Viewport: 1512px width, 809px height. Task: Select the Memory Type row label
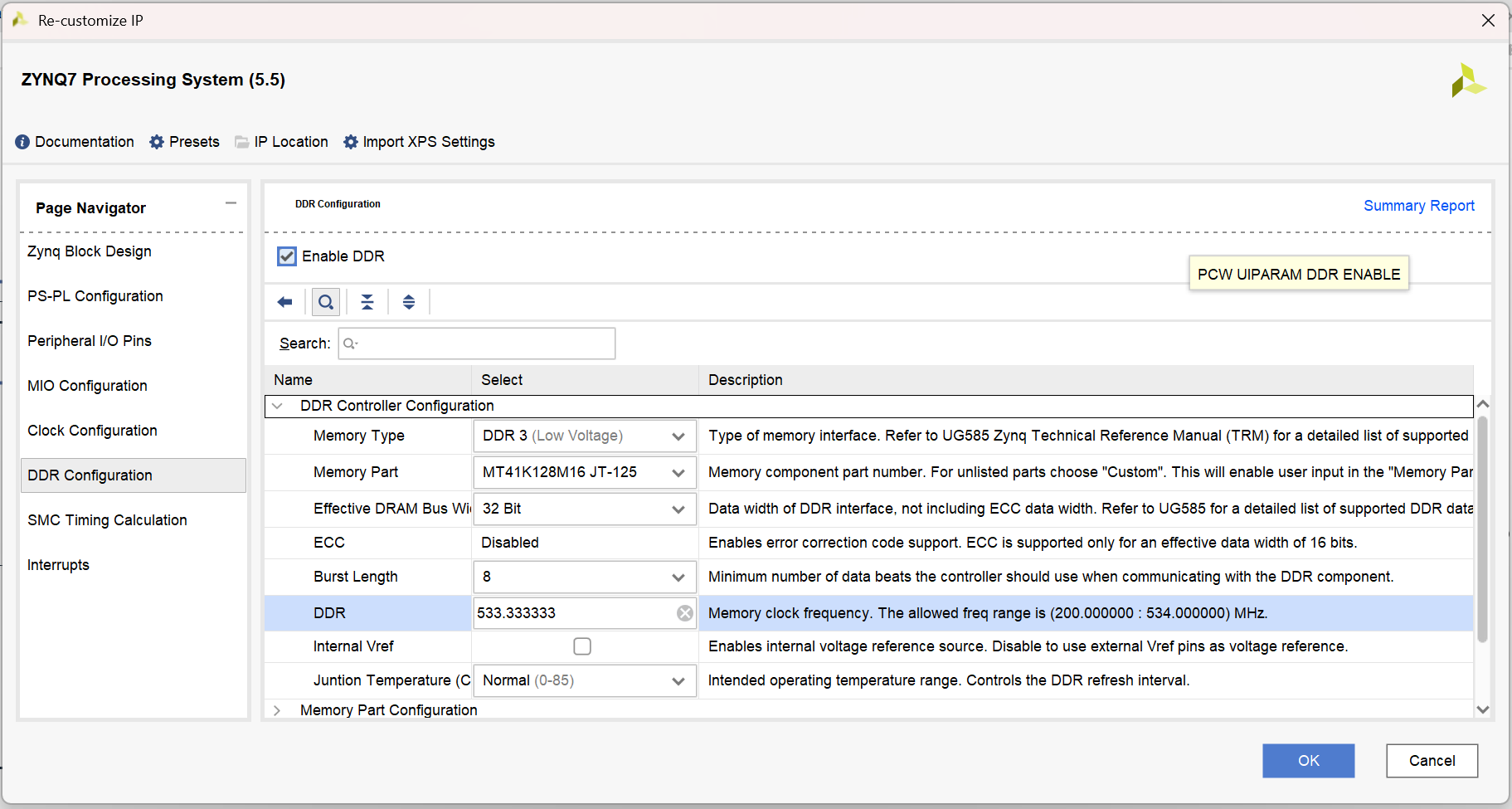tap(359, 436)
